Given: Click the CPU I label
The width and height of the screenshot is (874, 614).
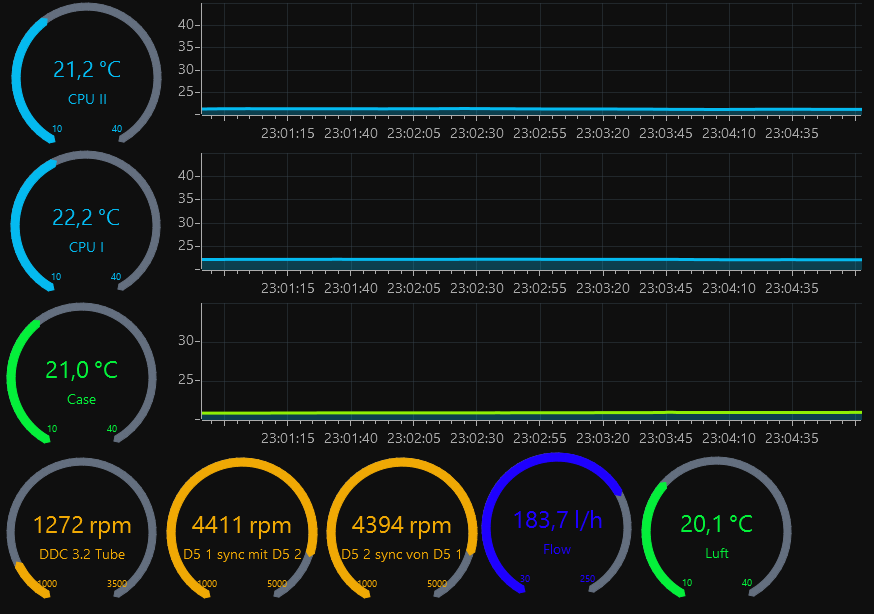Looking at the screenshot, I should [x=86, y=247].
